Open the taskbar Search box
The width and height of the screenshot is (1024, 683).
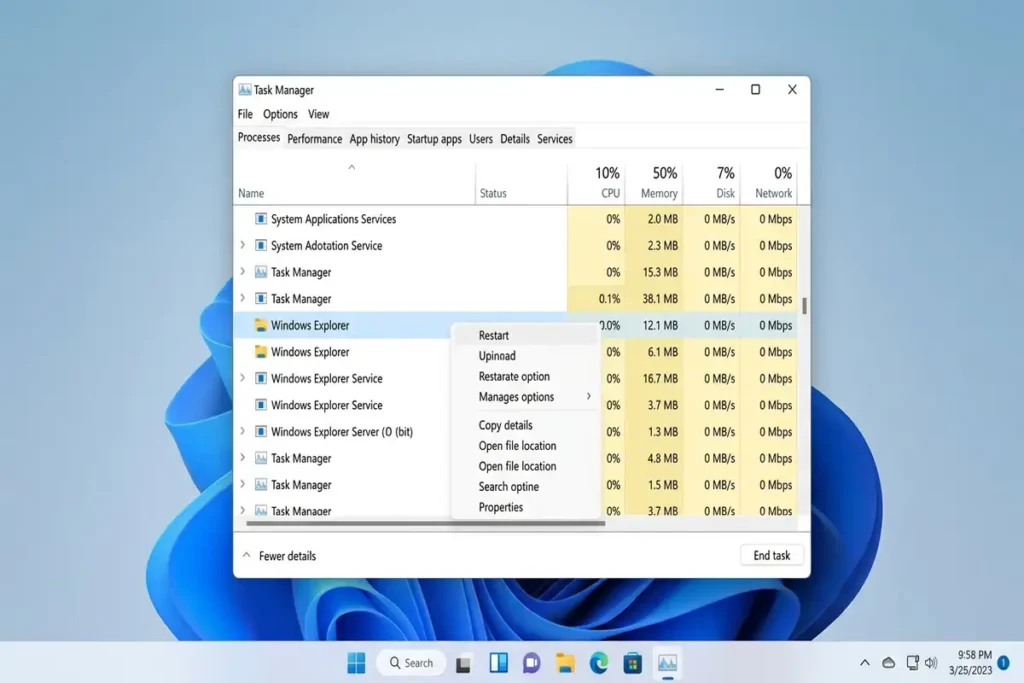pyautogui.click(x=411, y=663)
